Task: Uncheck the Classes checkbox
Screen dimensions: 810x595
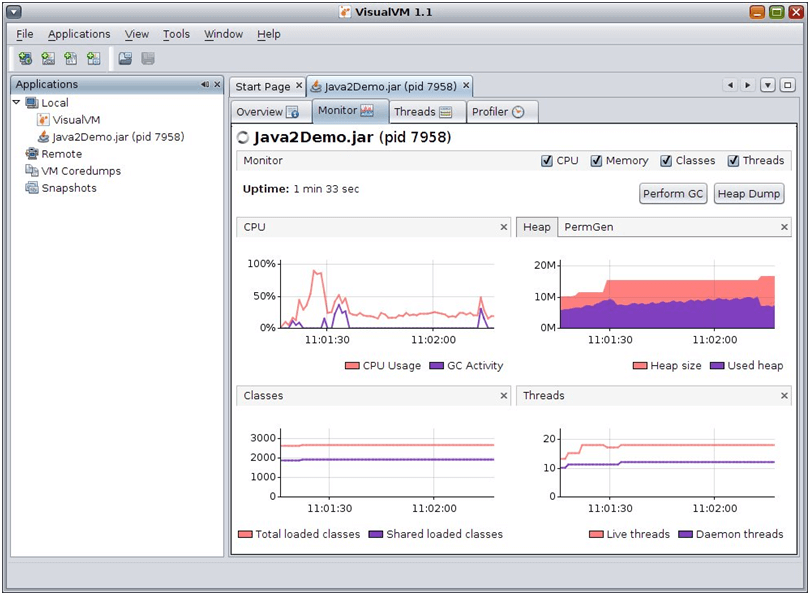Action: pos(666,161)
